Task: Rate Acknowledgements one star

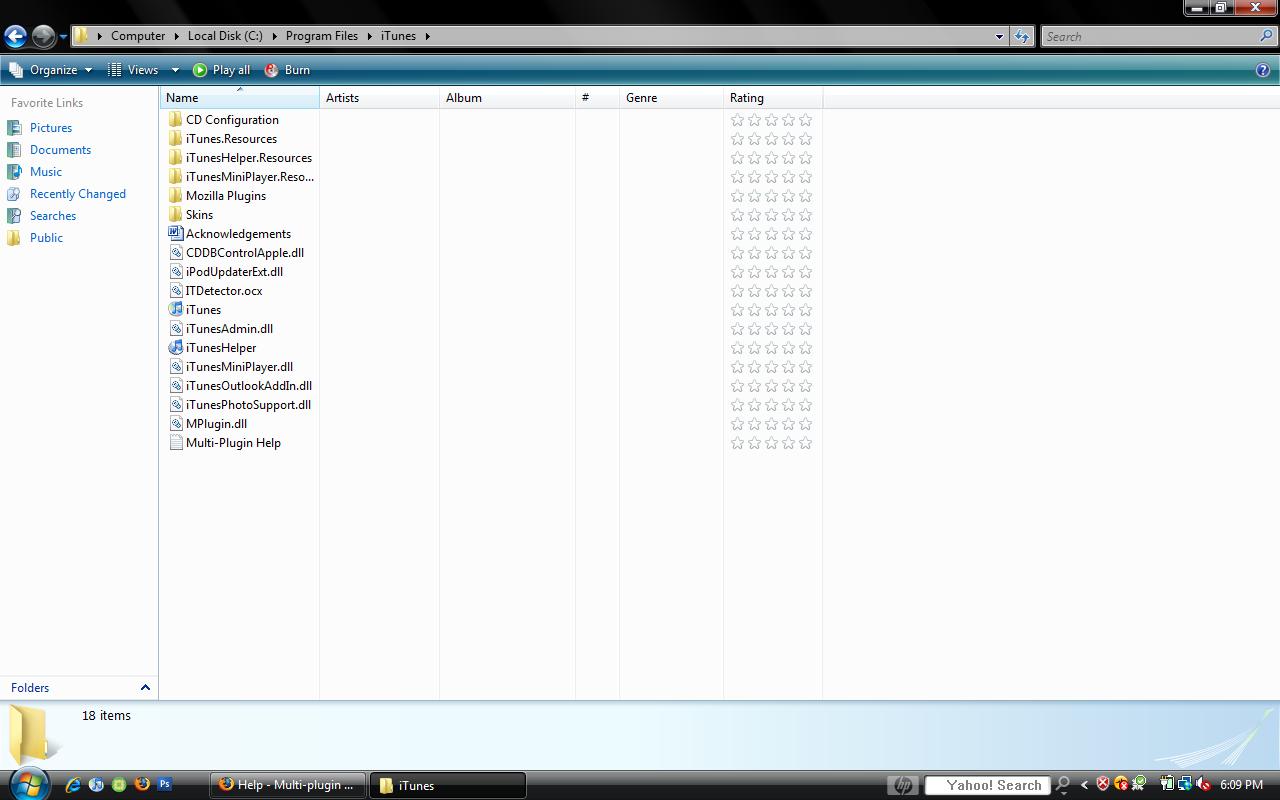Action: 737,234
